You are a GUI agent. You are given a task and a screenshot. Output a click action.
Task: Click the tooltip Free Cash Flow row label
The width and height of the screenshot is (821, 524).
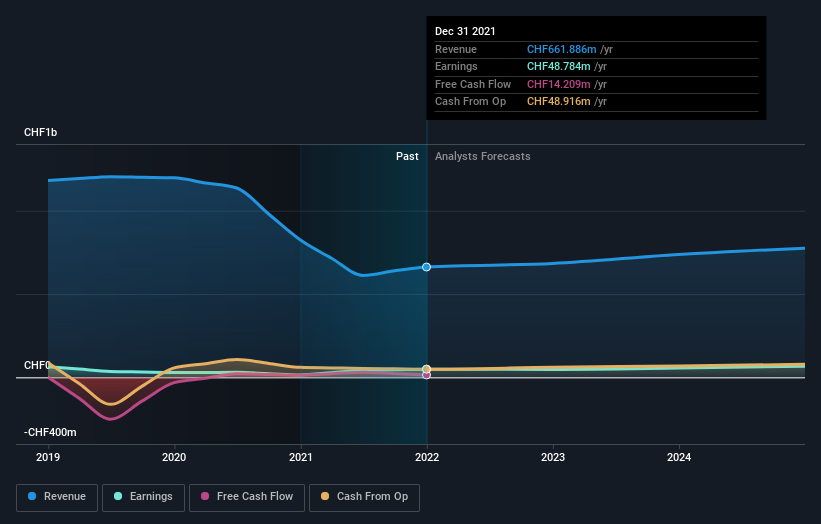coord(473,84)
